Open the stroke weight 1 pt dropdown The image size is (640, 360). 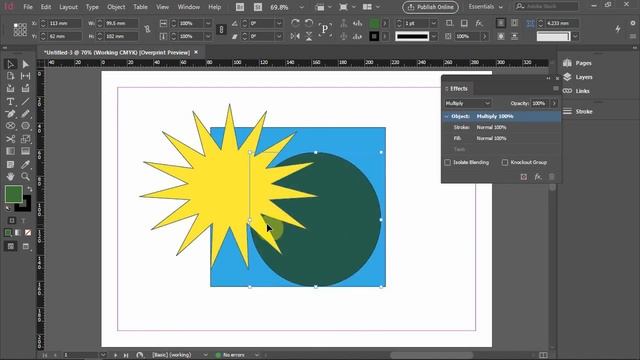pyautogui.click(x=433, y=23)
